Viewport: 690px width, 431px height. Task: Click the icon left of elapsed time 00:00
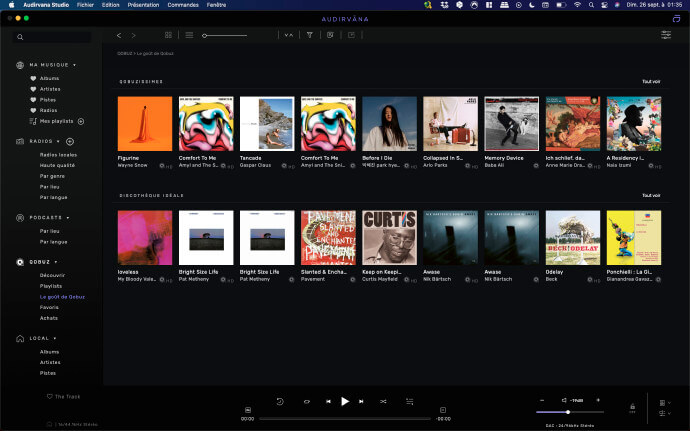coord(248,410)
